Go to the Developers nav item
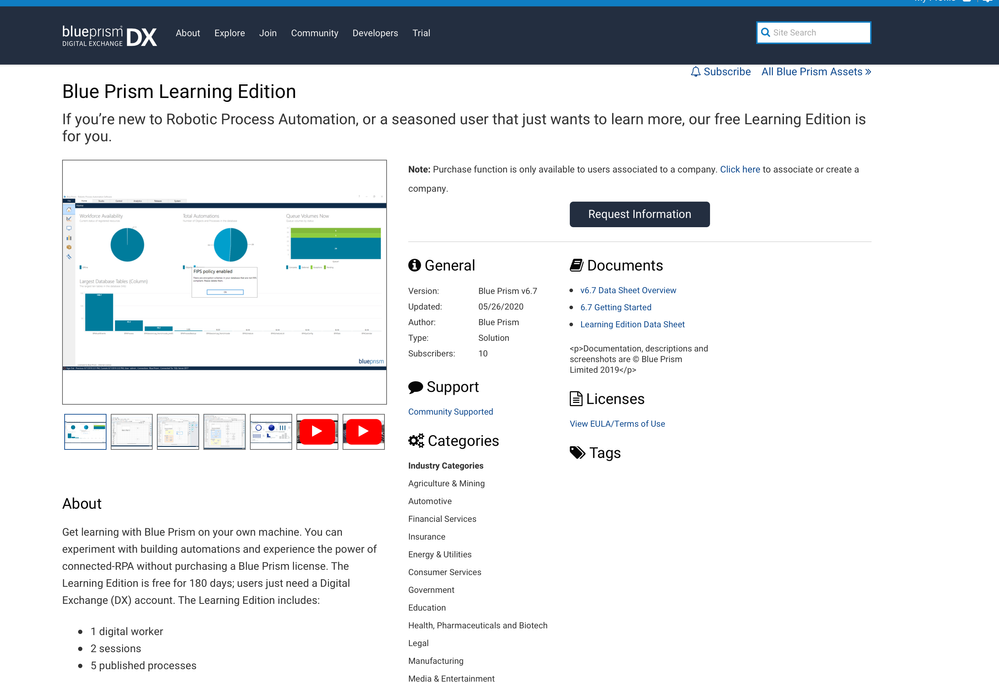999x683 pixels. point(375,33)
